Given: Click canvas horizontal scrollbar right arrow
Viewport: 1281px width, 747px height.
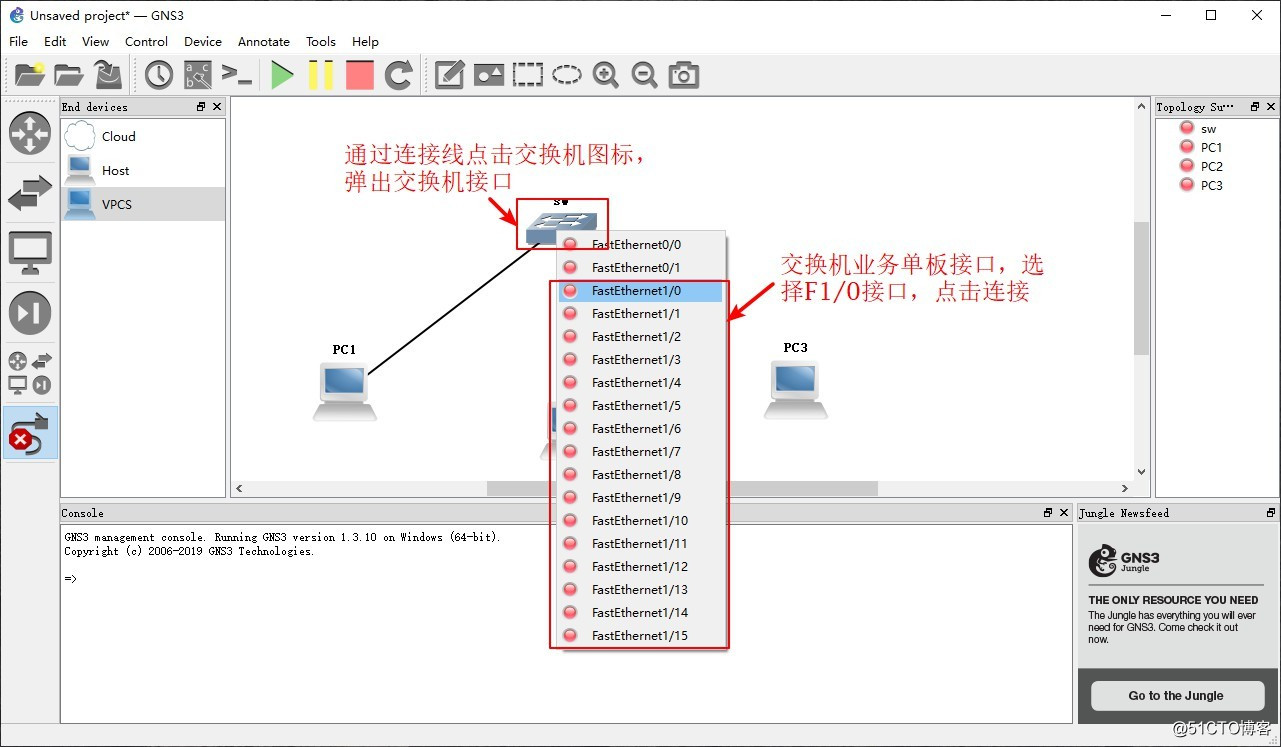Looking at the screenshot, I should tap(1125, 488).
